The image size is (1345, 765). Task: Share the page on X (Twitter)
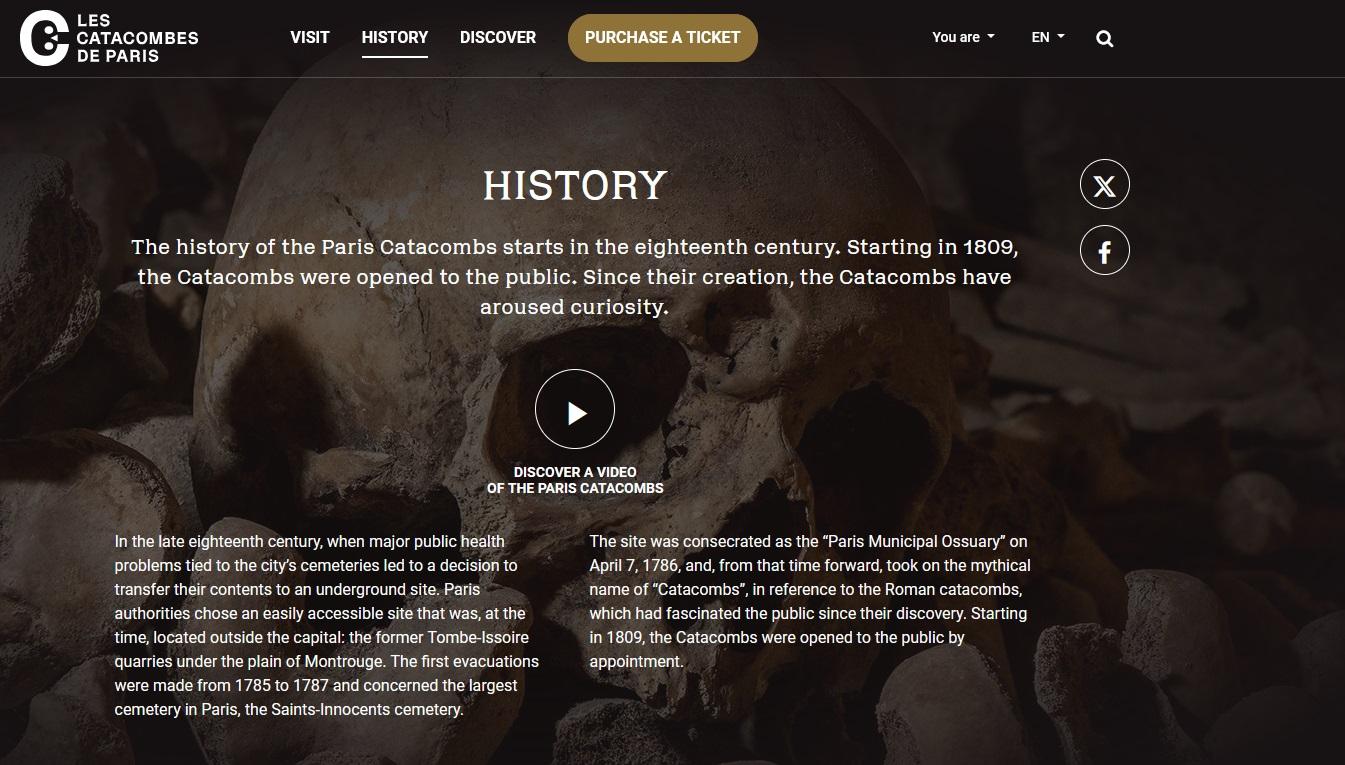coord(1104,185)
